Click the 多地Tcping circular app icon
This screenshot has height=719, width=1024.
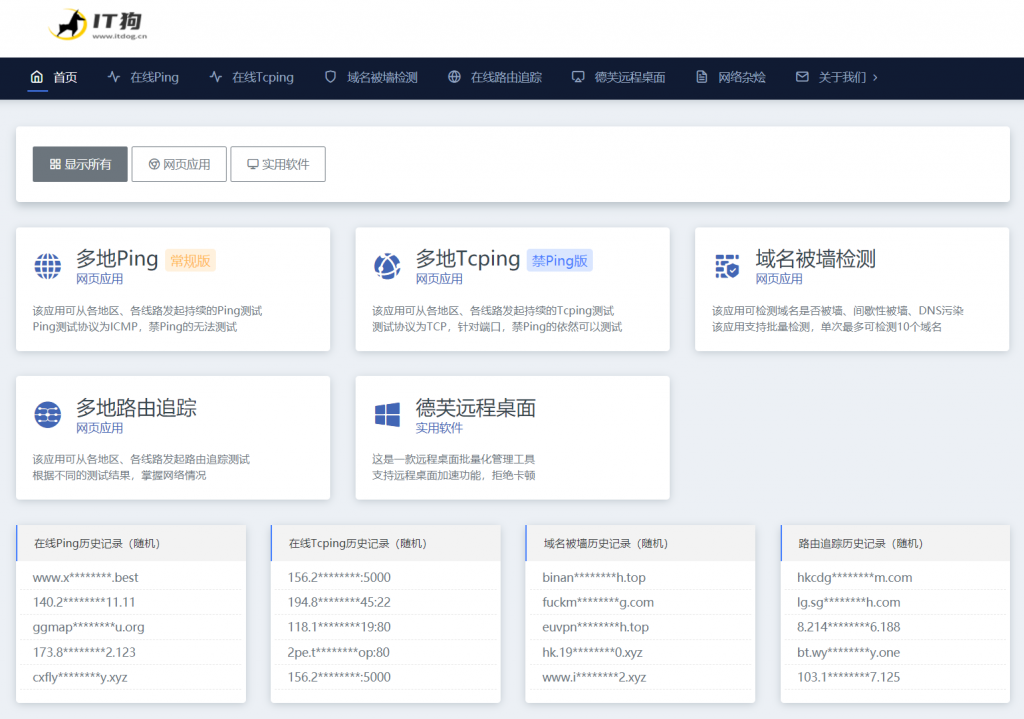[387, 266]
